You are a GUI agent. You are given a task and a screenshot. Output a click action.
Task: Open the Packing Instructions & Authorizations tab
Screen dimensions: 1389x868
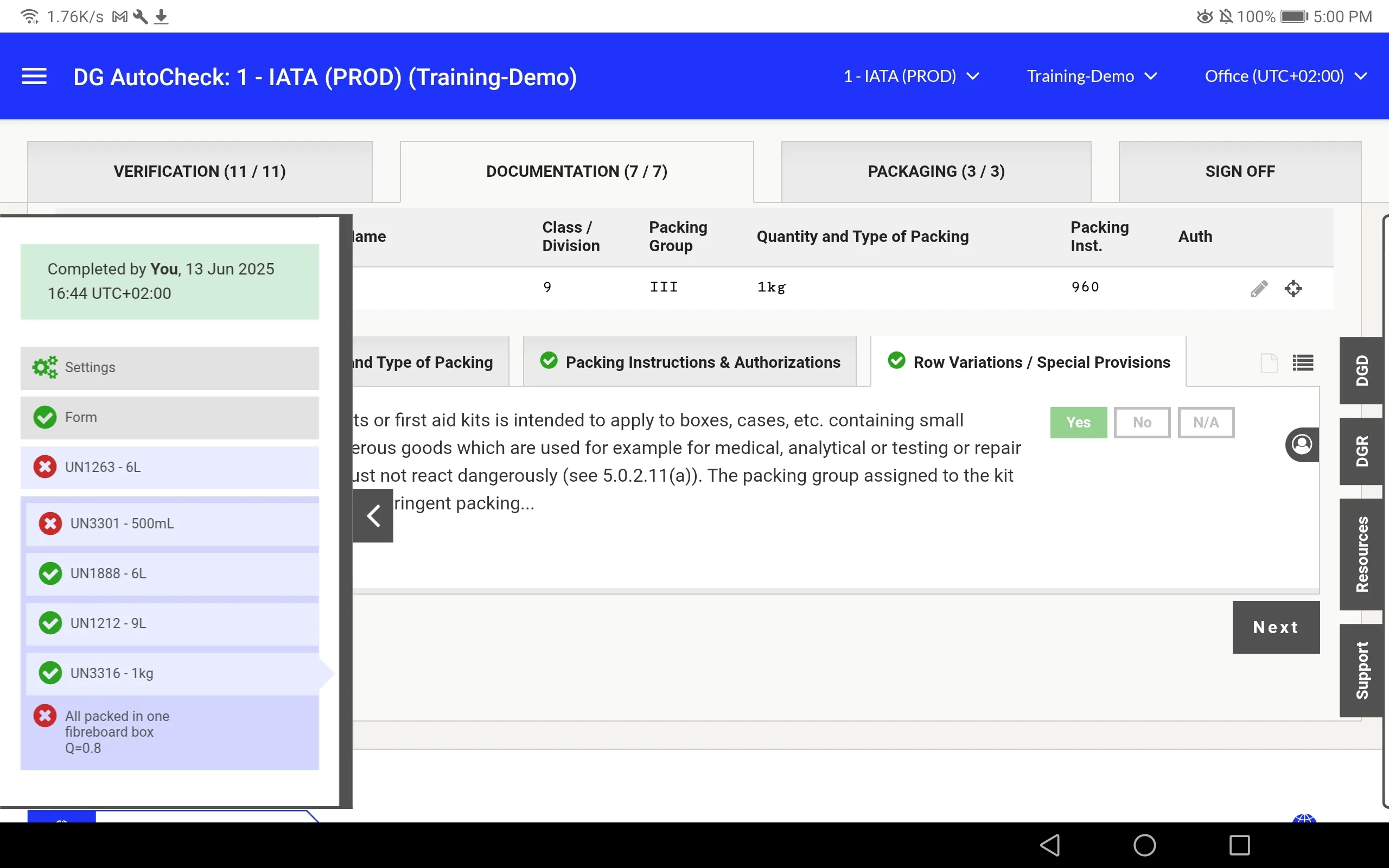coord(690,362)
